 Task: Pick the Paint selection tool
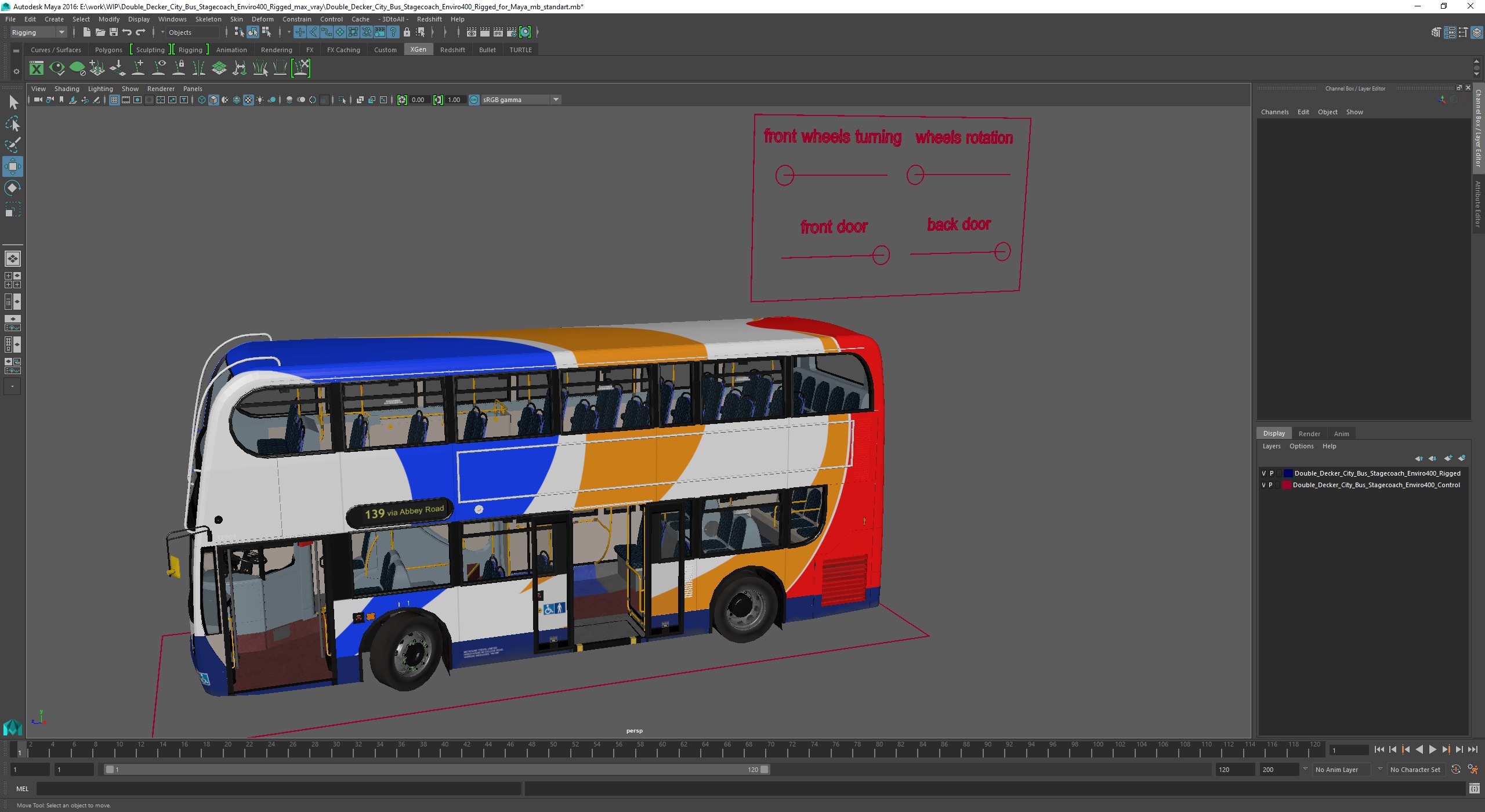pyautogui.click(x=13, y=145)
